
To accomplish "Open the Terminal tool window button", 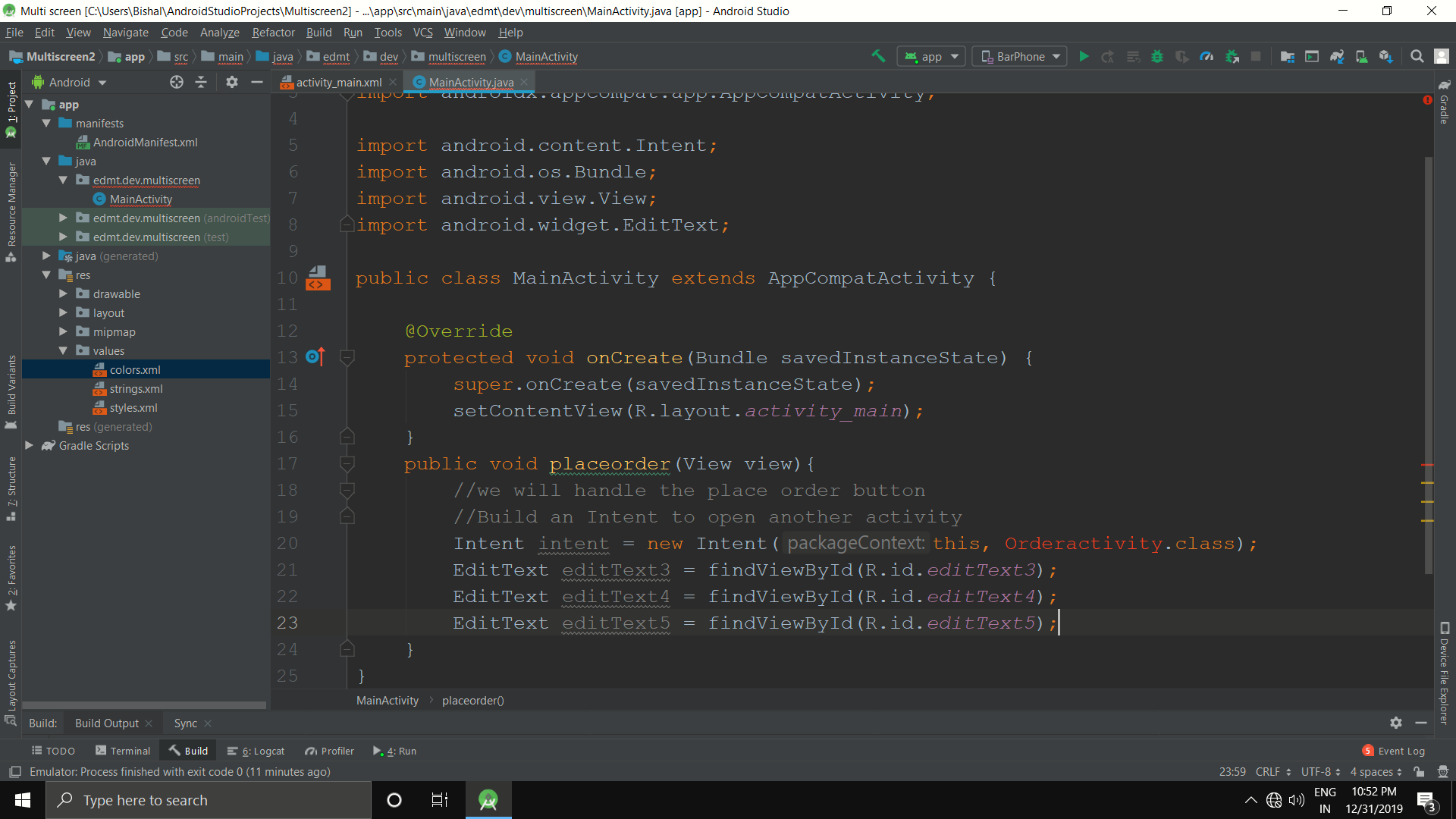I will tap(123, 751).
